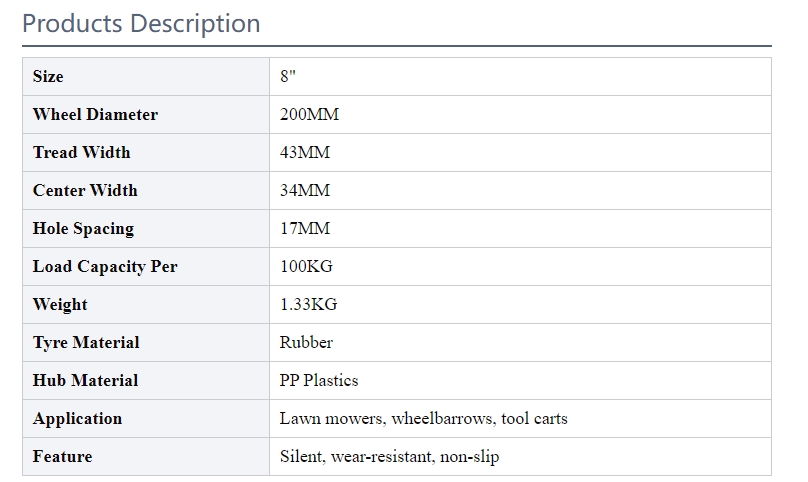Select the Tread Width label
Viewport: 808px width, 482px height.
click(x=81, y=153)
